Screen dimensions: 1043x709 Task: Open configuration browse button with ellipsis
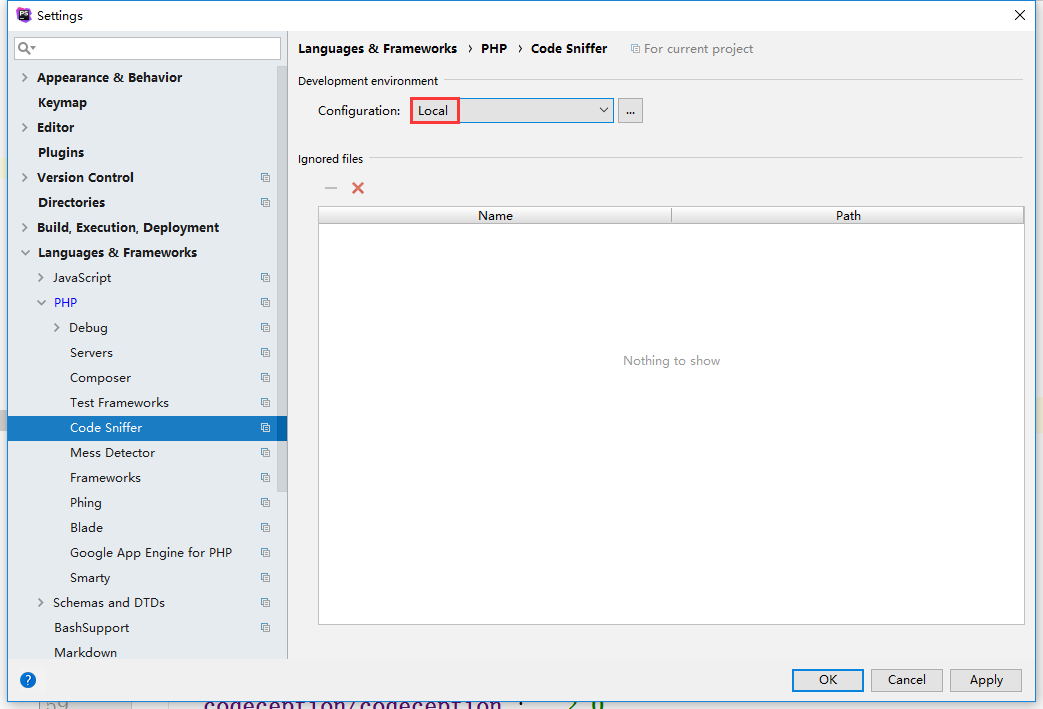[x=630, y=111]
